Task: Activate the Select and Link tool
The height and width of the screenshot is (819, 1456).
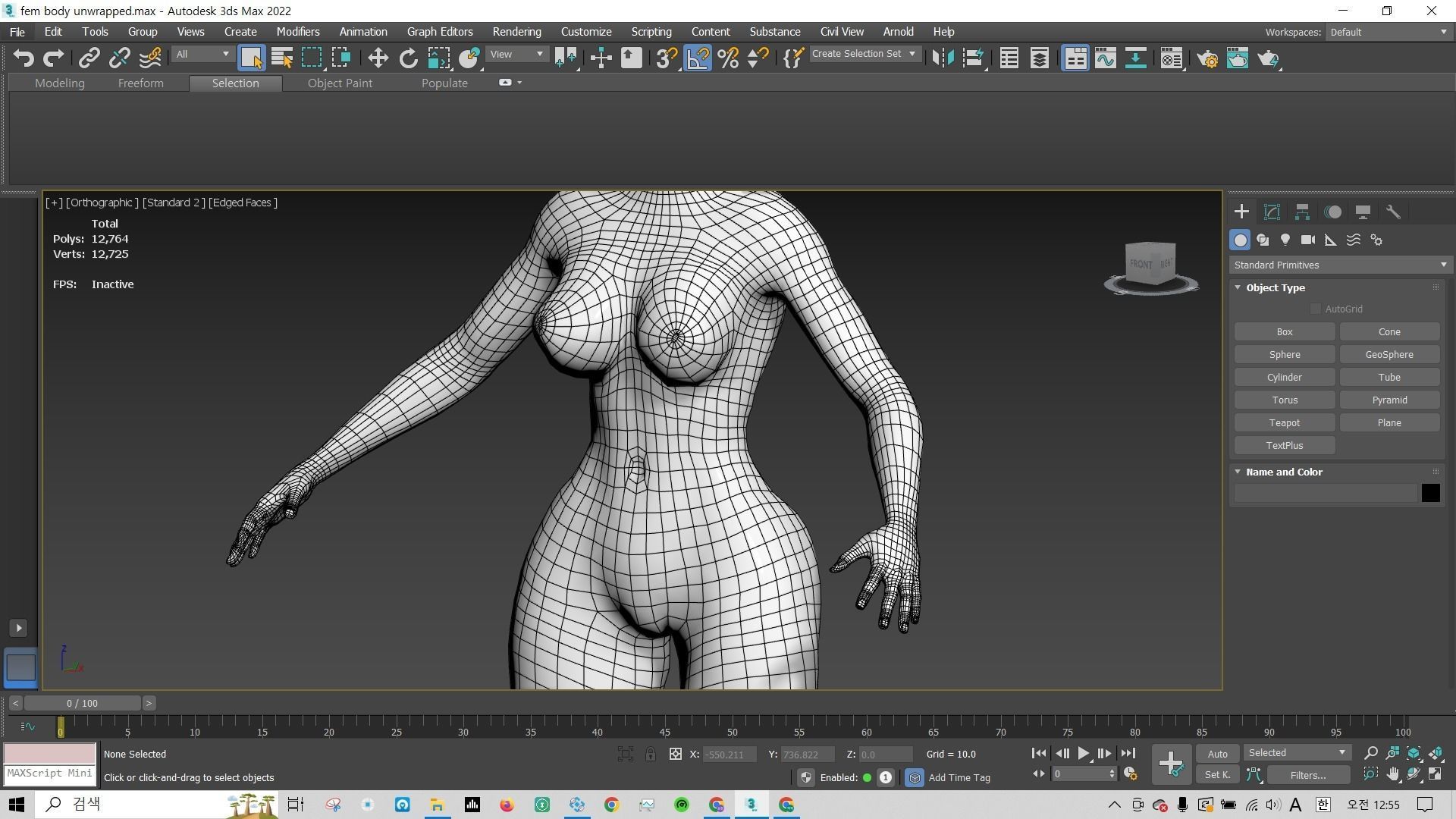Action: pyautogui.click(x=89, y=58)
